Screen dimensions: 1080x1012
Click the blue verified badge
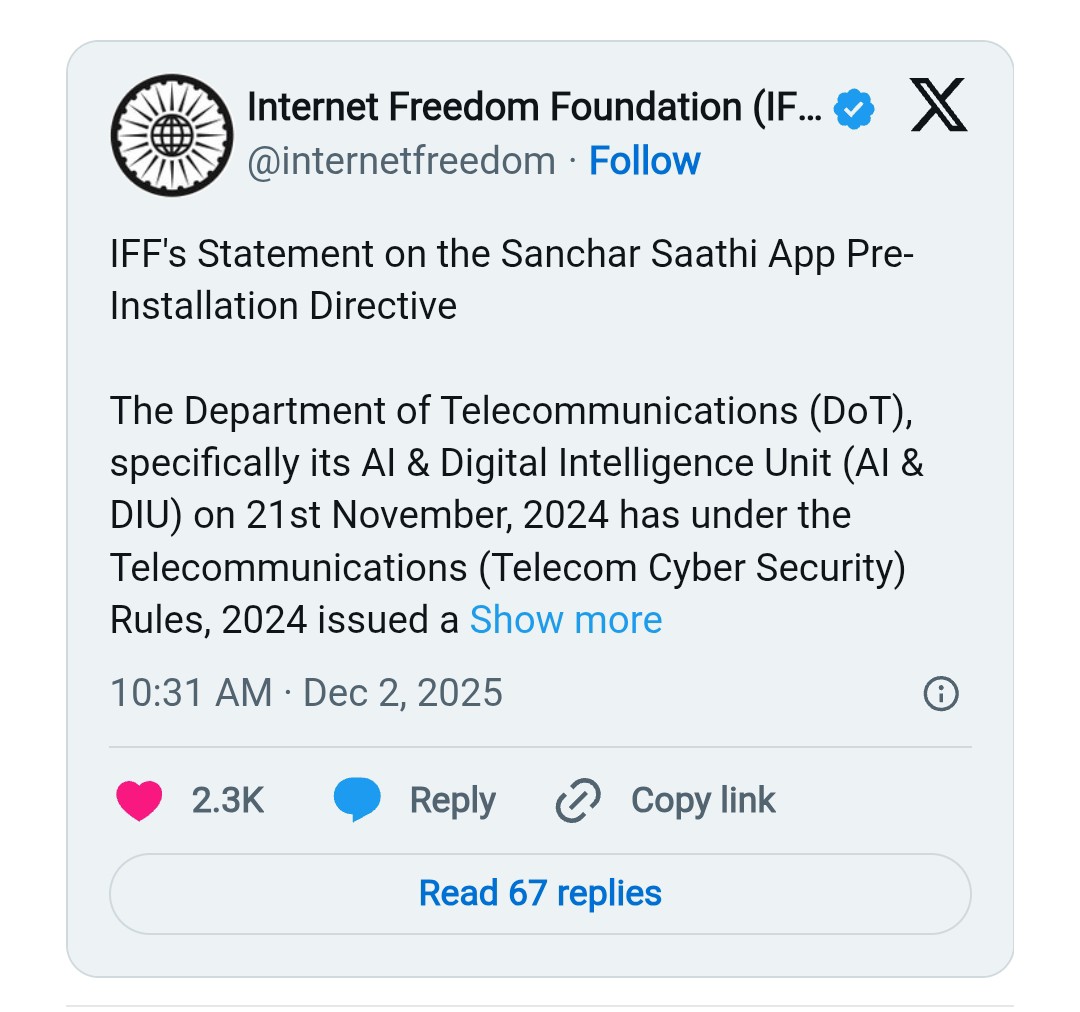pyautogui.click(x=855, y=109)
